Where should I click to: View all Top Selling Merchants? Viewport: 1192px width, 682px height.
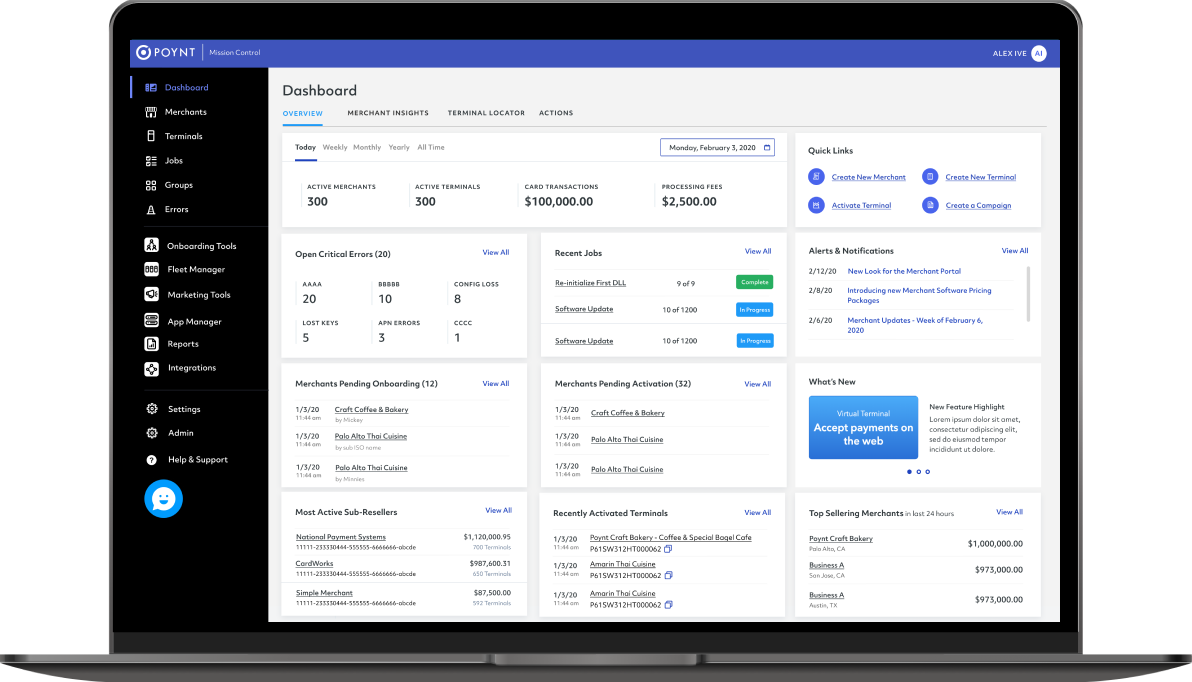click(x=1010, y=512)
